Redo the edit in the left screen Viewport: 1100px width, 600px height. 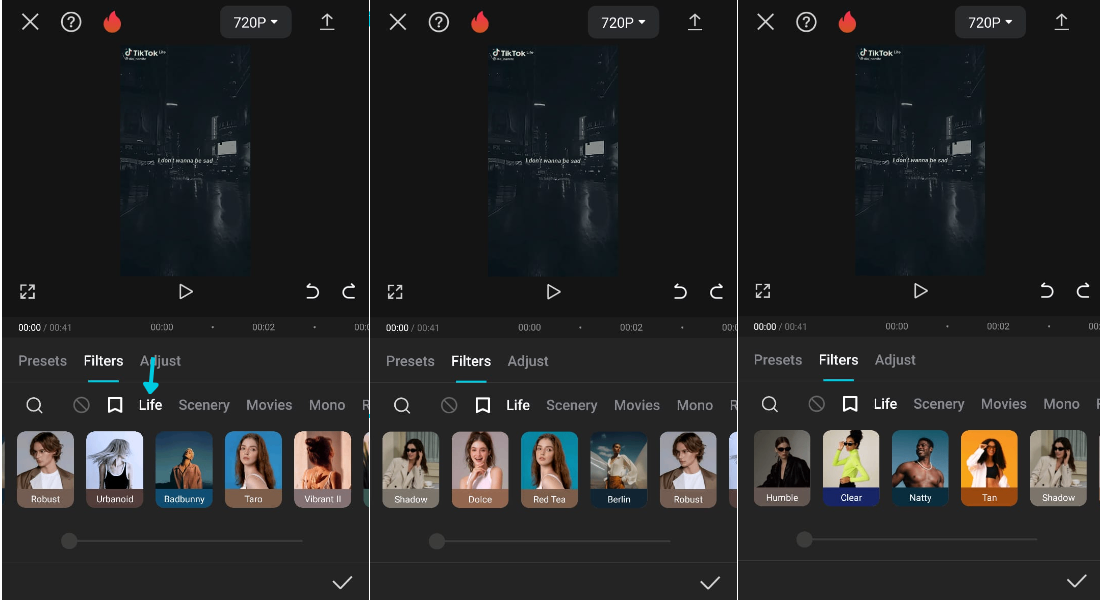pos(349,291)
